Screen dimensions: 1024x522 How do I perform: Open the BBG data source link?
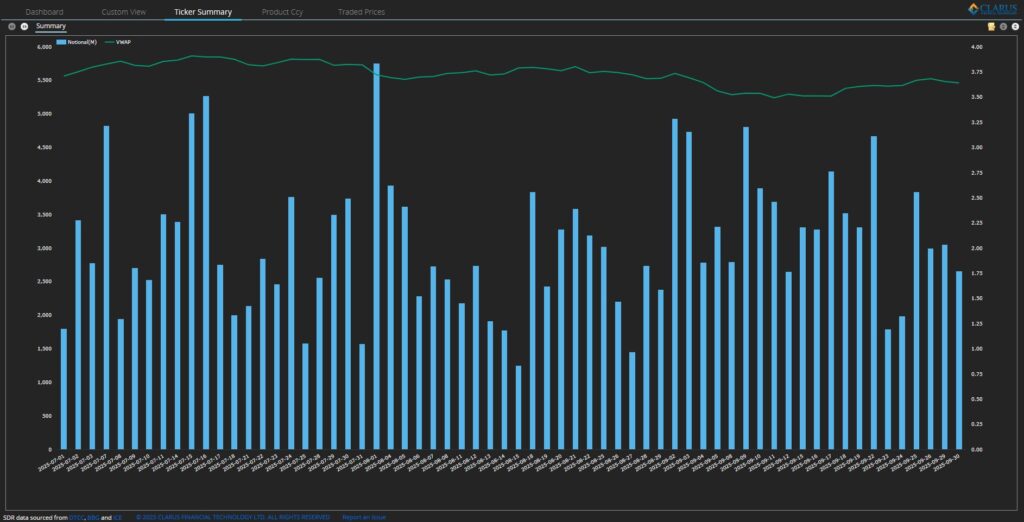(93, 517)
